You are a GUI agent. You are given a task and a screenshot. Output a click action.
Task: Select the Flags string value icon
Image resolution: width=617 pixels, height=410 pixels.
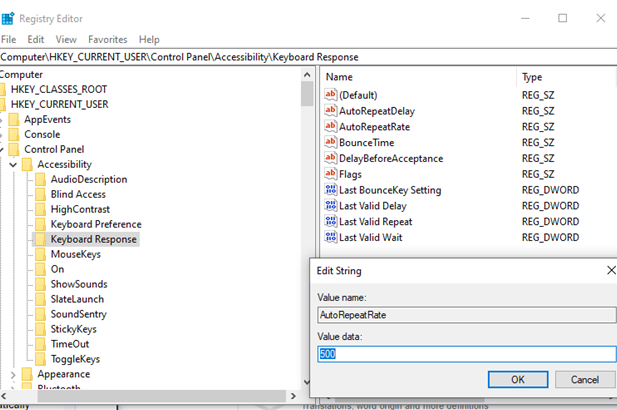click(x=331, y=174)
